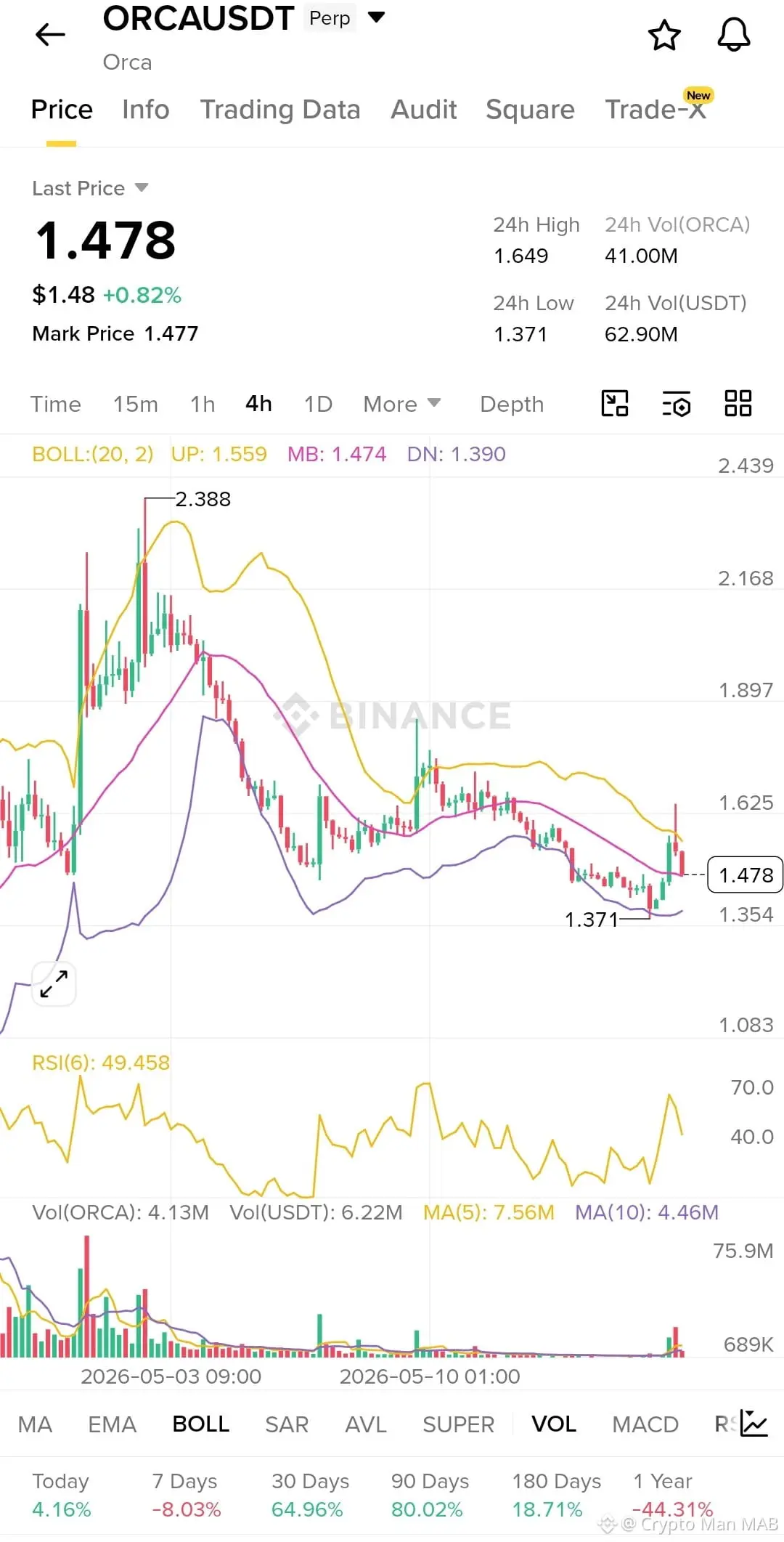Tap the 1.371 low marker on chart
784x1542 pixels.
pyautogui.click(x=592, y=920)
